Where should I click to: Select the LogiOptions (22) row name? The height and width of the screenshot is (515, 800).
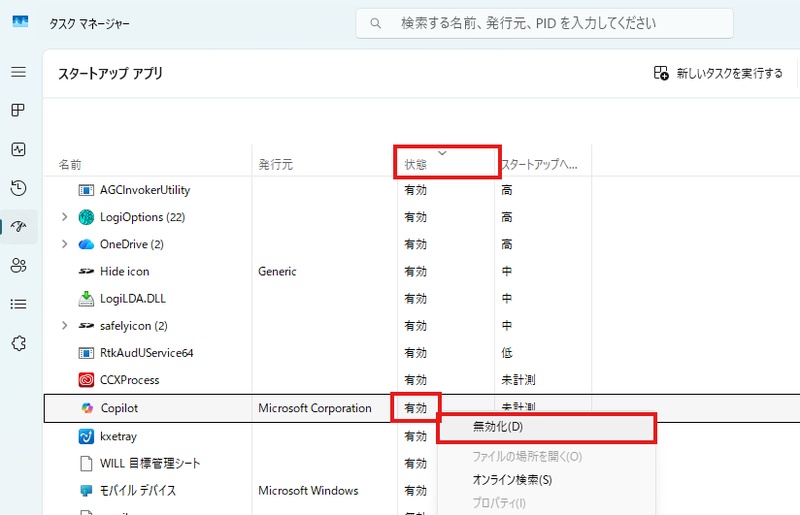coord(142,217)
